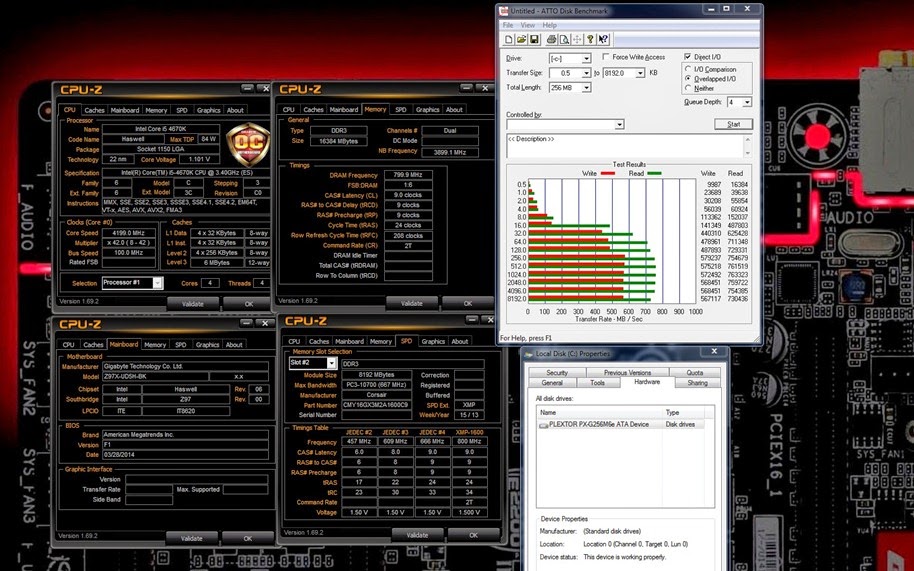The width and height of the screenshot is (914, 571).
Task: Click the Intel Core i5 4670K name field
Action: tap(161, 129)
